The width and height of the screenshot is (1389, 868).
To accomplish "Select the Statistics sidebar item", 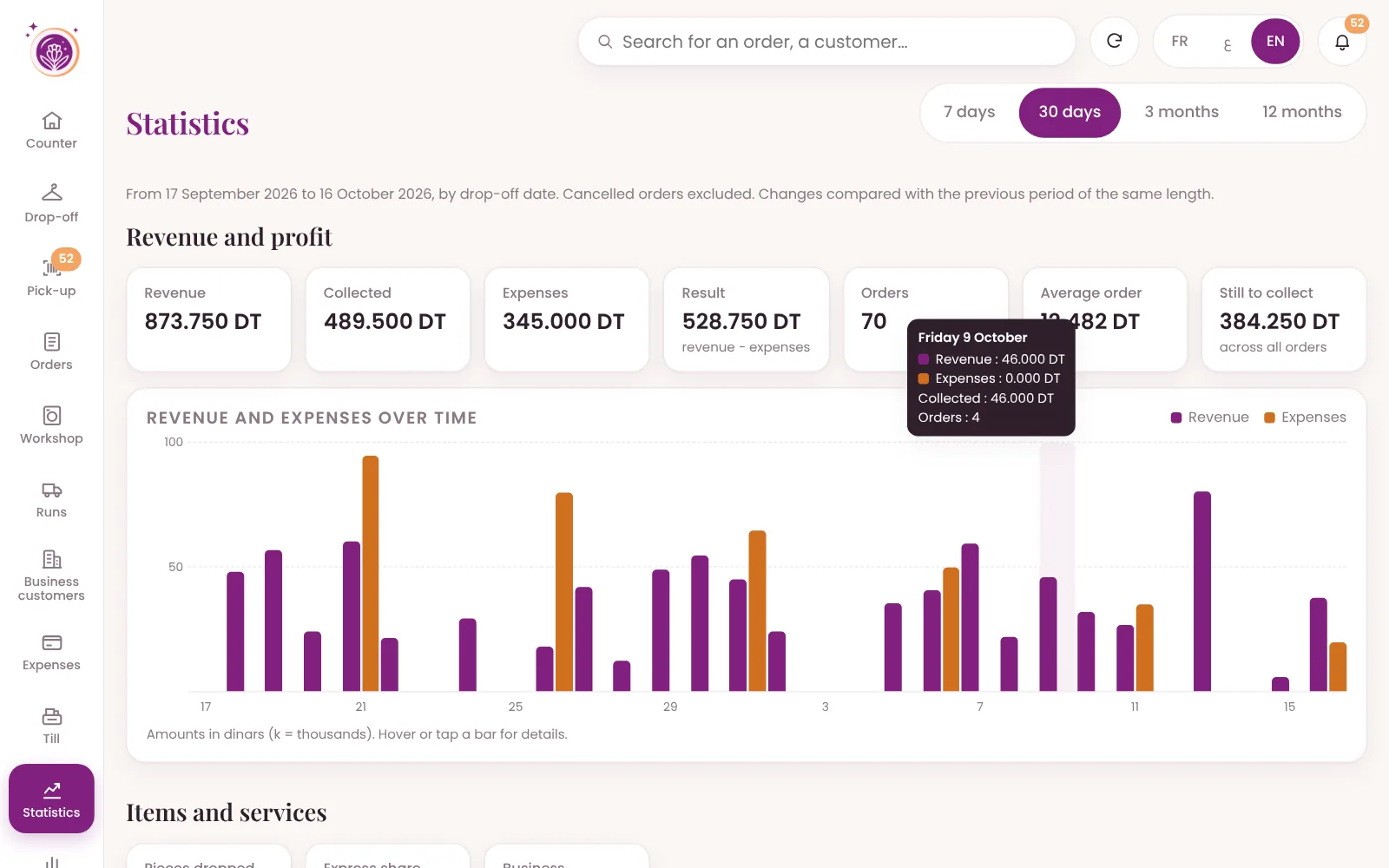I will (x=51, y=799).
